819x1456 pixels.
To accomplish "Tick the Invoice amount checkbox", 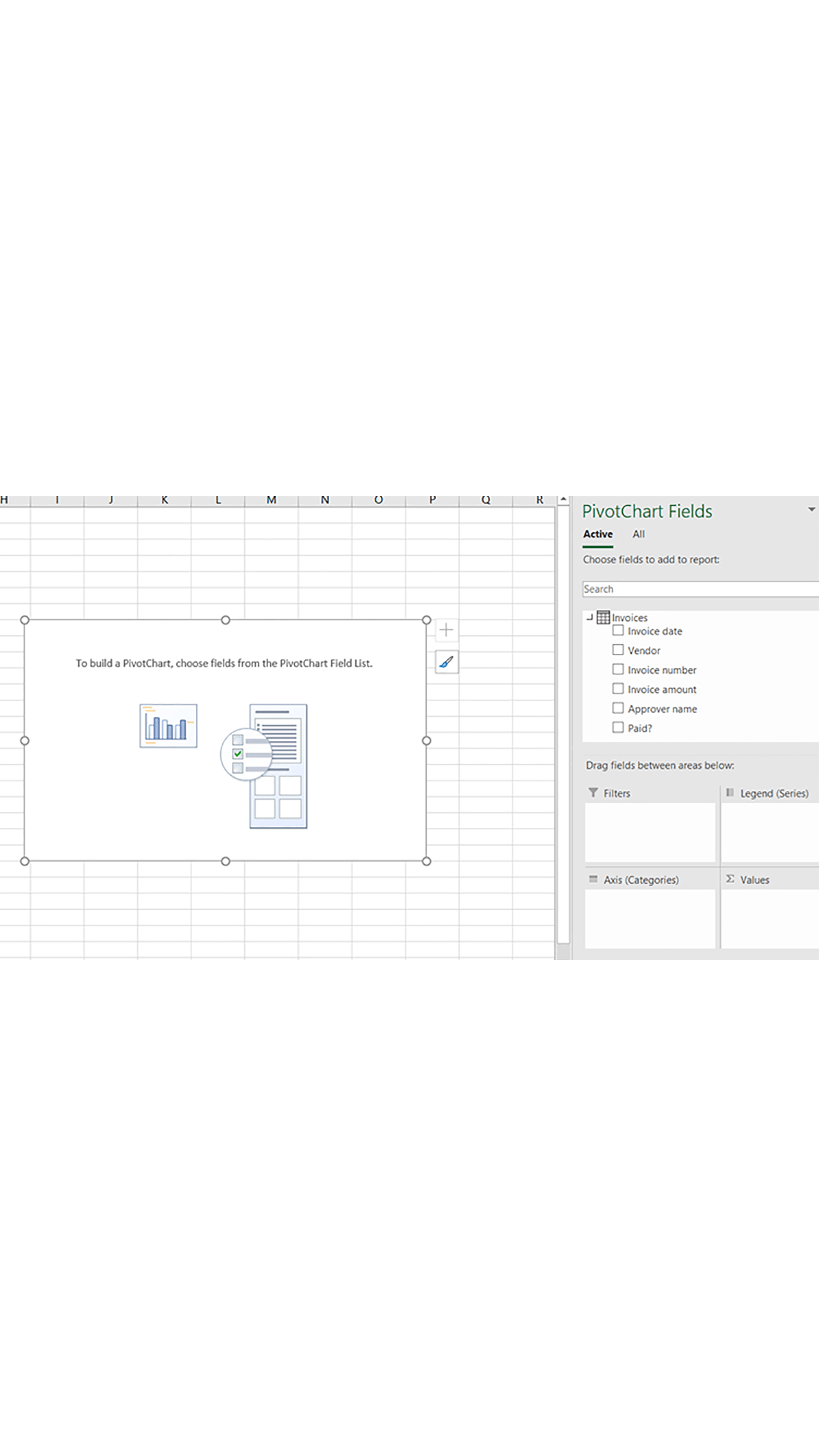I will point(618,689).
